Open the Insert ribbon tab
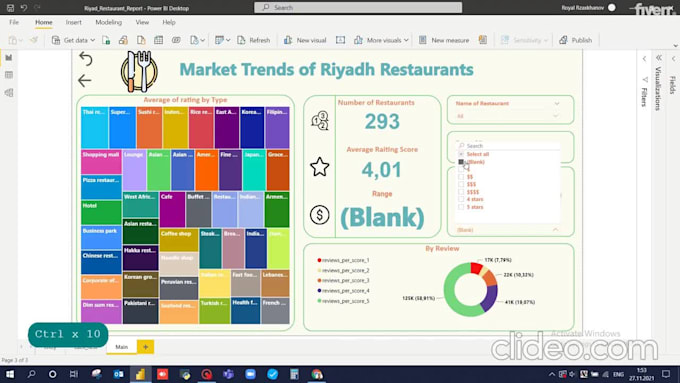The height and width of the screenshot is (383, 680). point(73,22)
